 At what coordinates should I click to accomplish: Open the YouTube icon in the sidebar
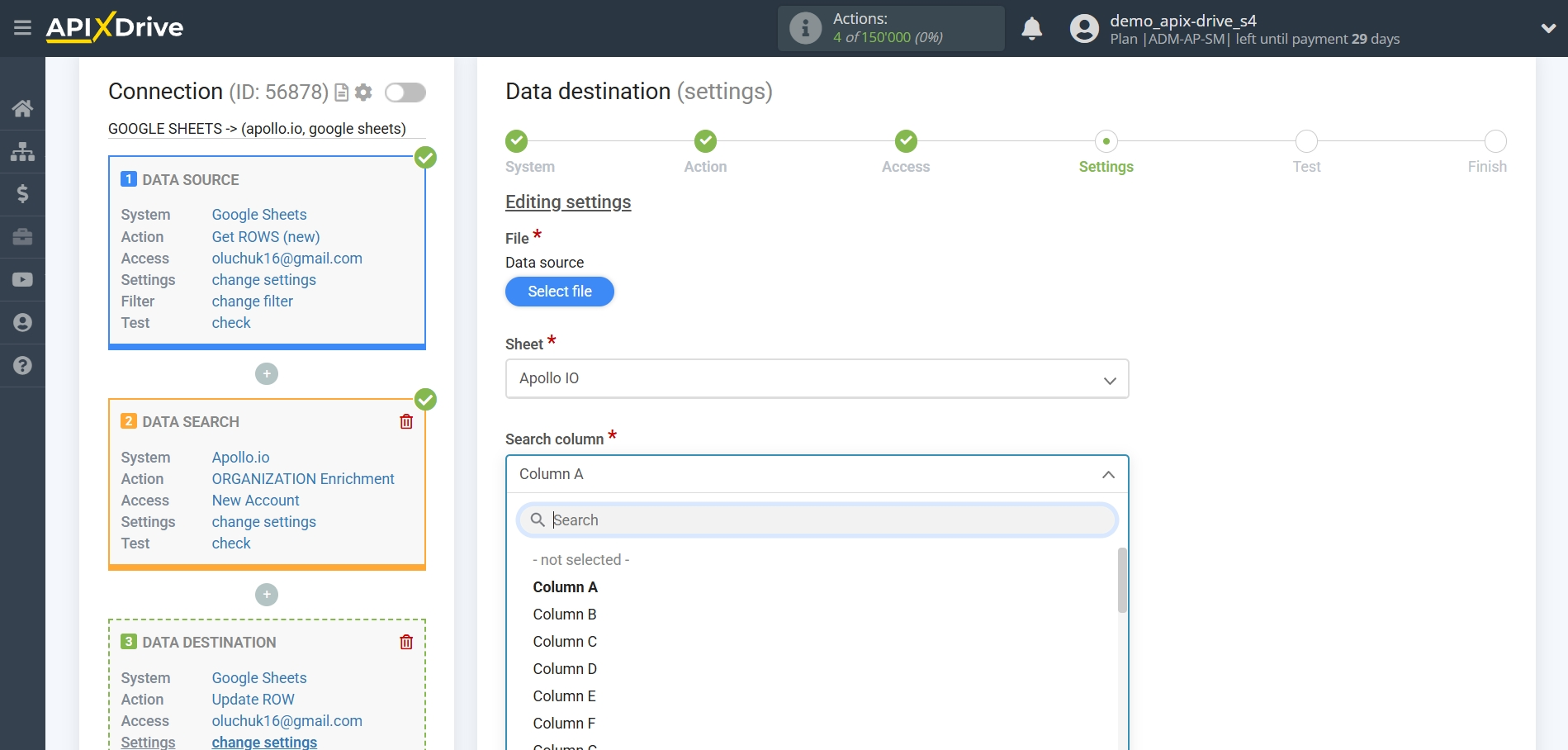[x=22, y=279]
